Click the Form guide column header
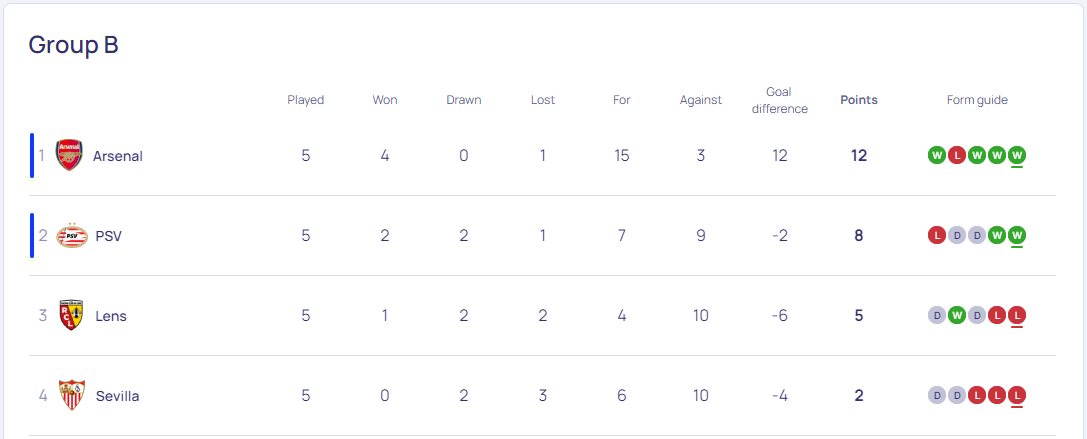Screen dimensions: 1087x439 click(x=977, y=100)
